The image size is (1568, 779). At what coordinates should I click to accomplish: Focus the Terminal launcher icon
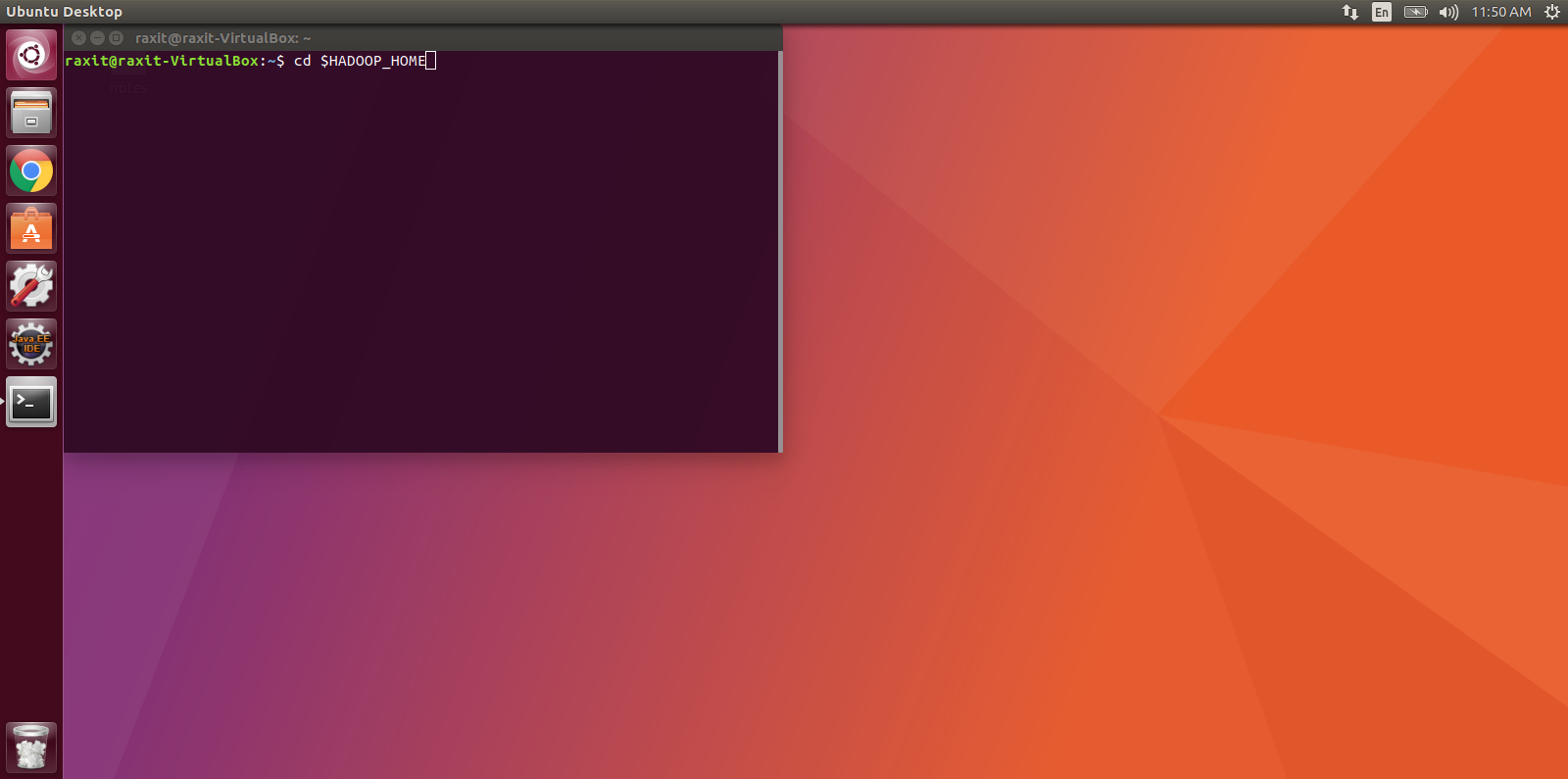[x=31, y=402]
